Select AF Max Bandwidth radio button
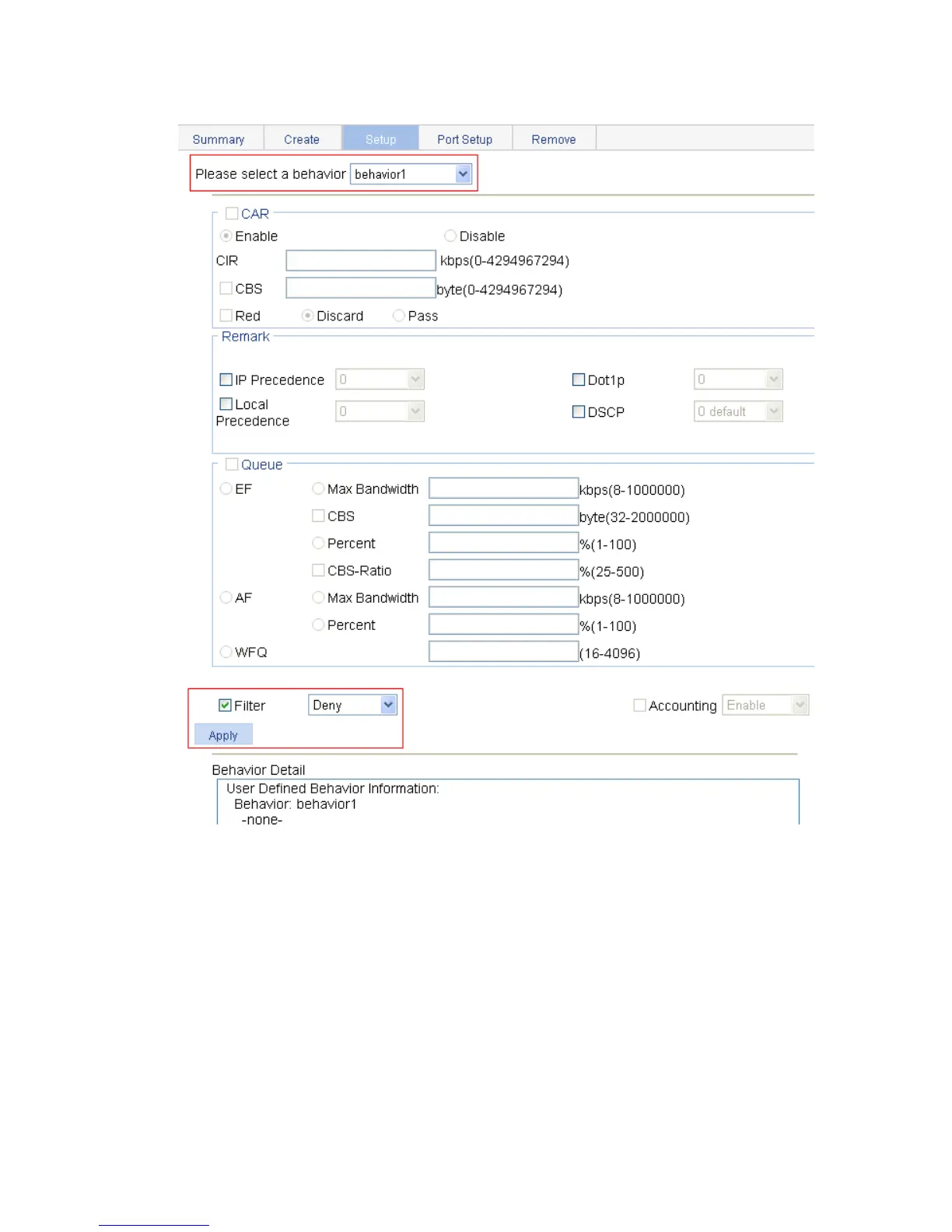 (x=318, y=597)
